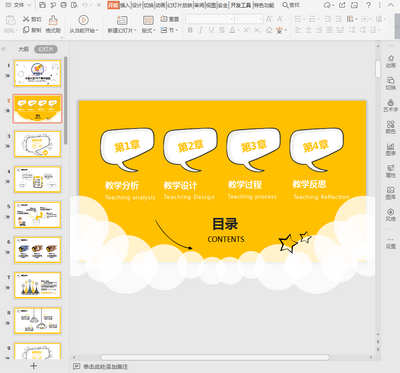Collapse the slide panel with double-chevron

[x=4, y=49]
